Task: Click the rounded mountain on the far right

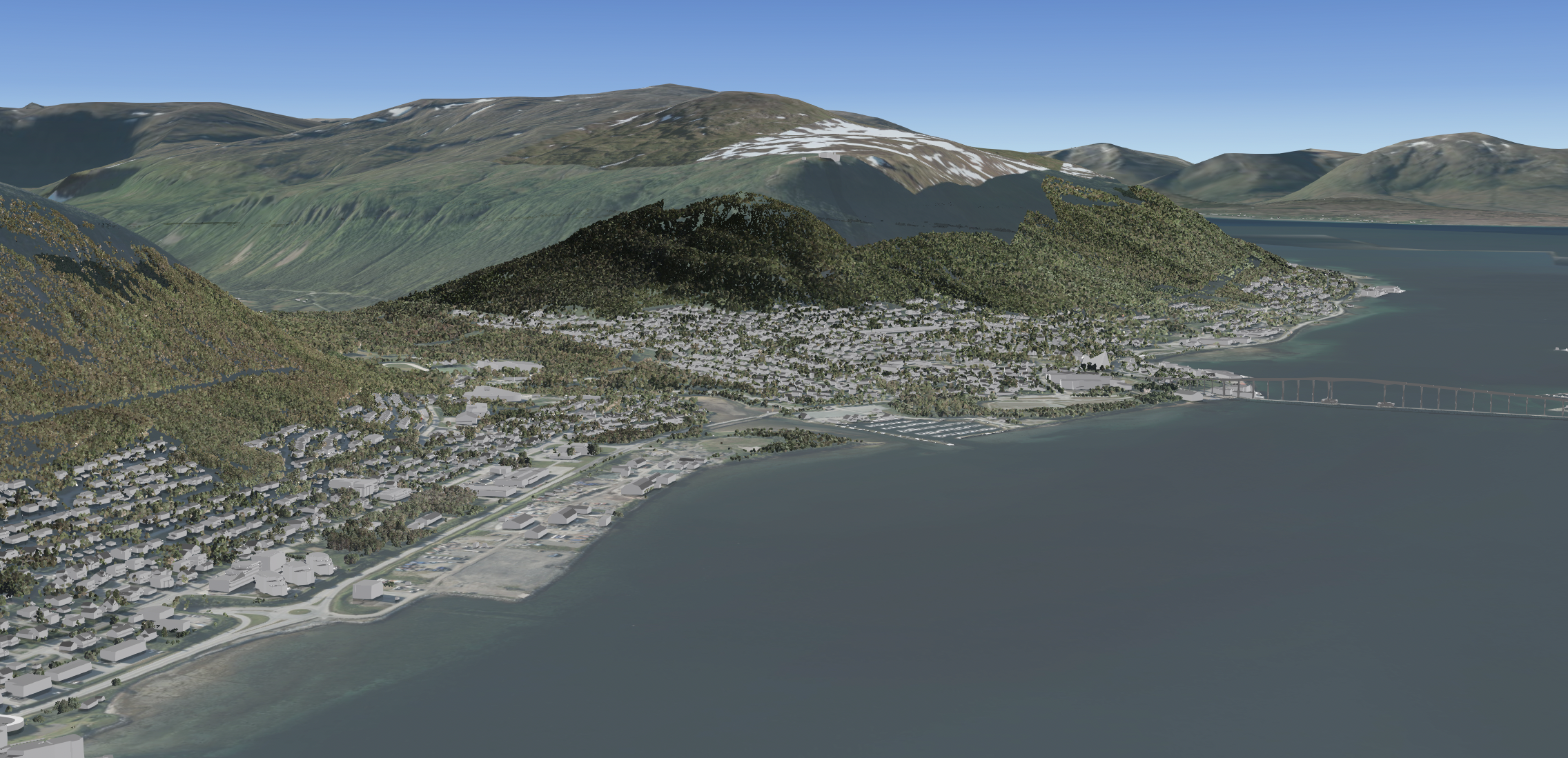Action: [x=1463, y=166]
